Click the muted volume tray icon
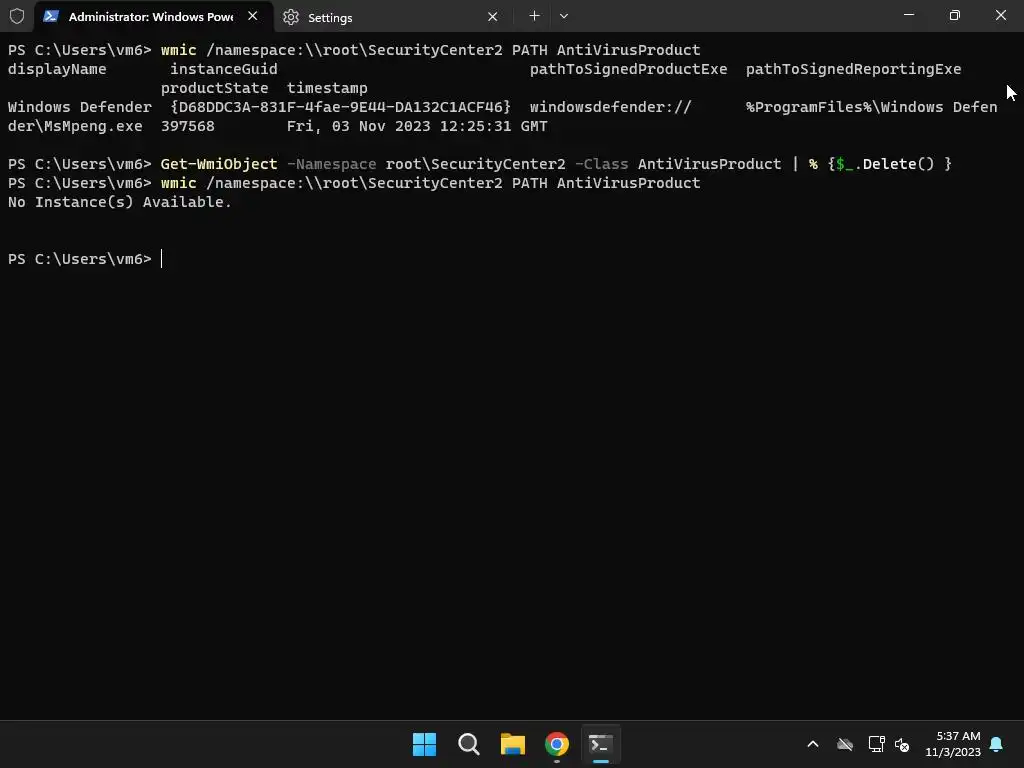 [902, 744]
